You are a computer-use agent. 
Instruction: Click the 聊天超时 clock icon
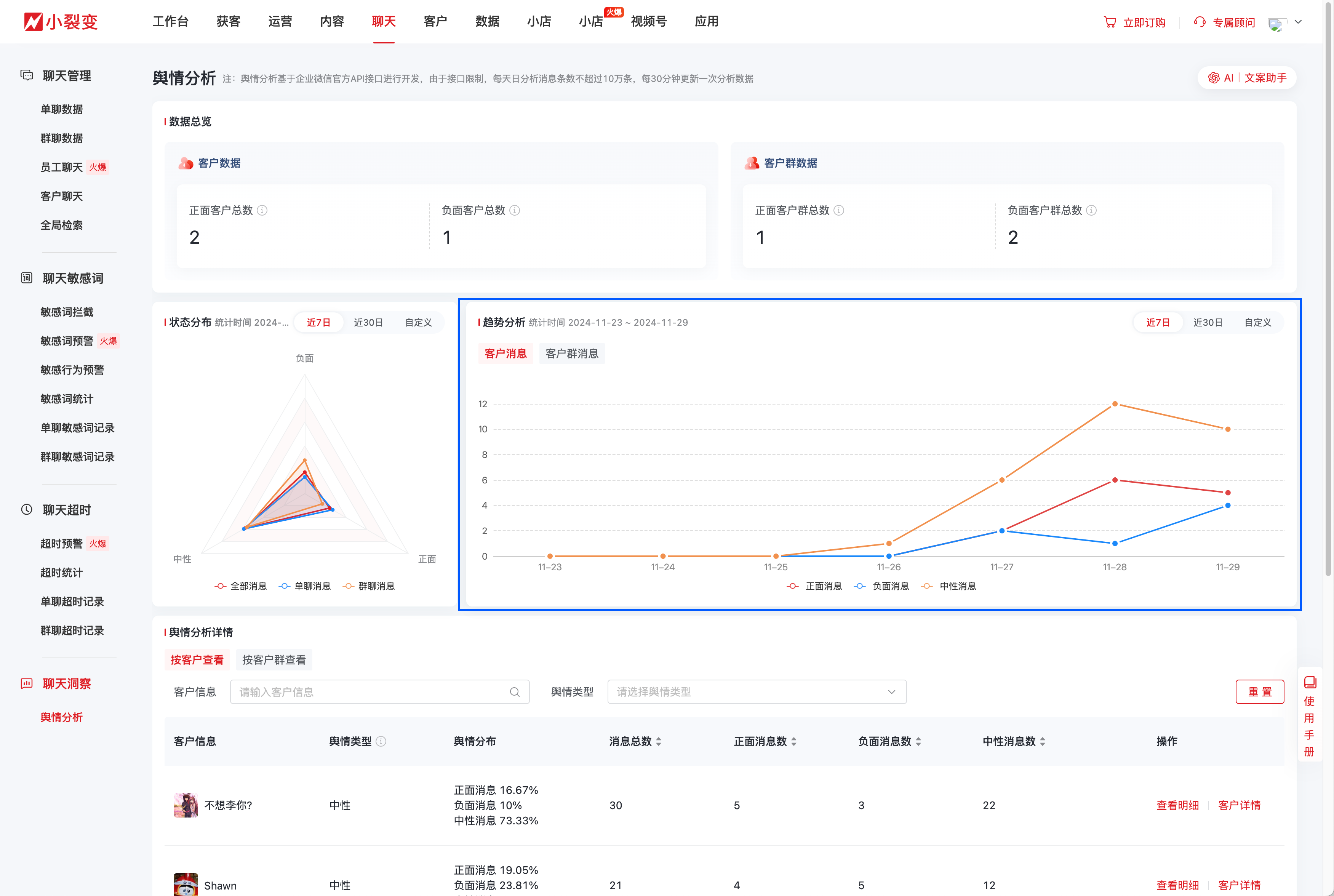(x=27, y=509)
